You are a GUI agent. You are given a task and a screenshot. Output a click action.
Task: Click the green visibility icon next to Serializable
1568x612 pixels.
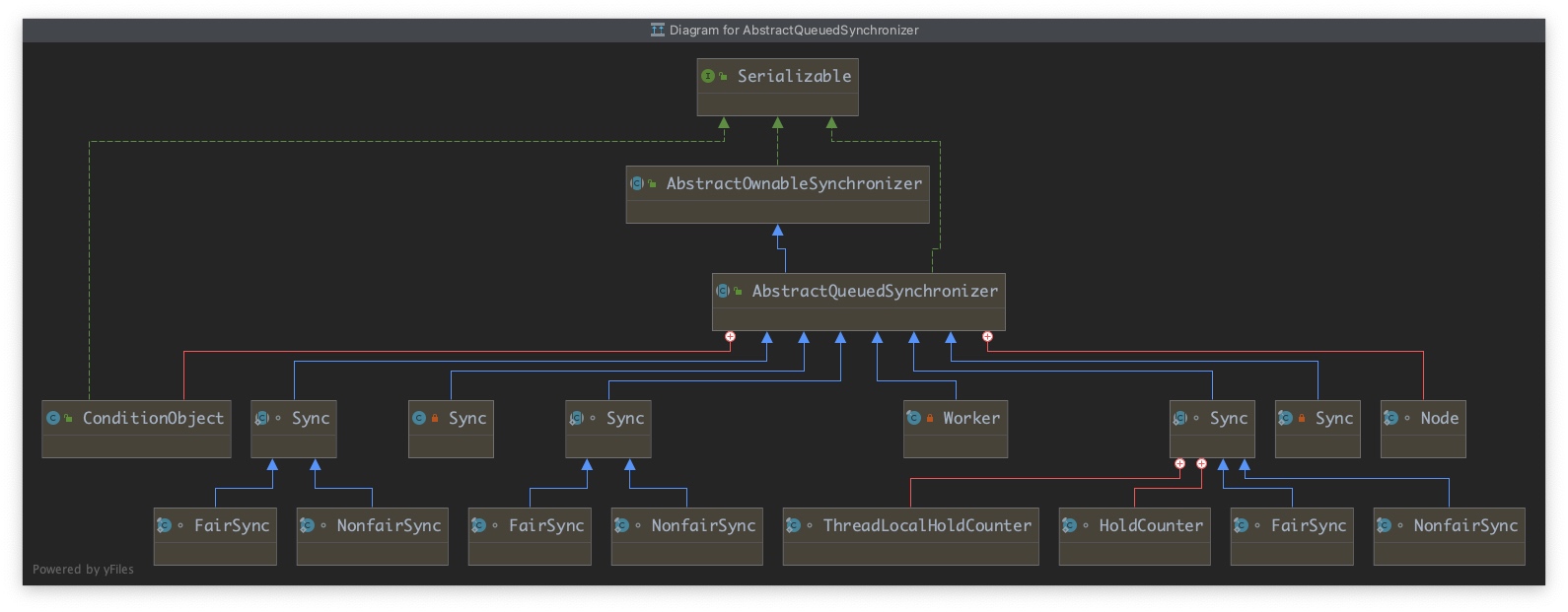coord(724,77)
